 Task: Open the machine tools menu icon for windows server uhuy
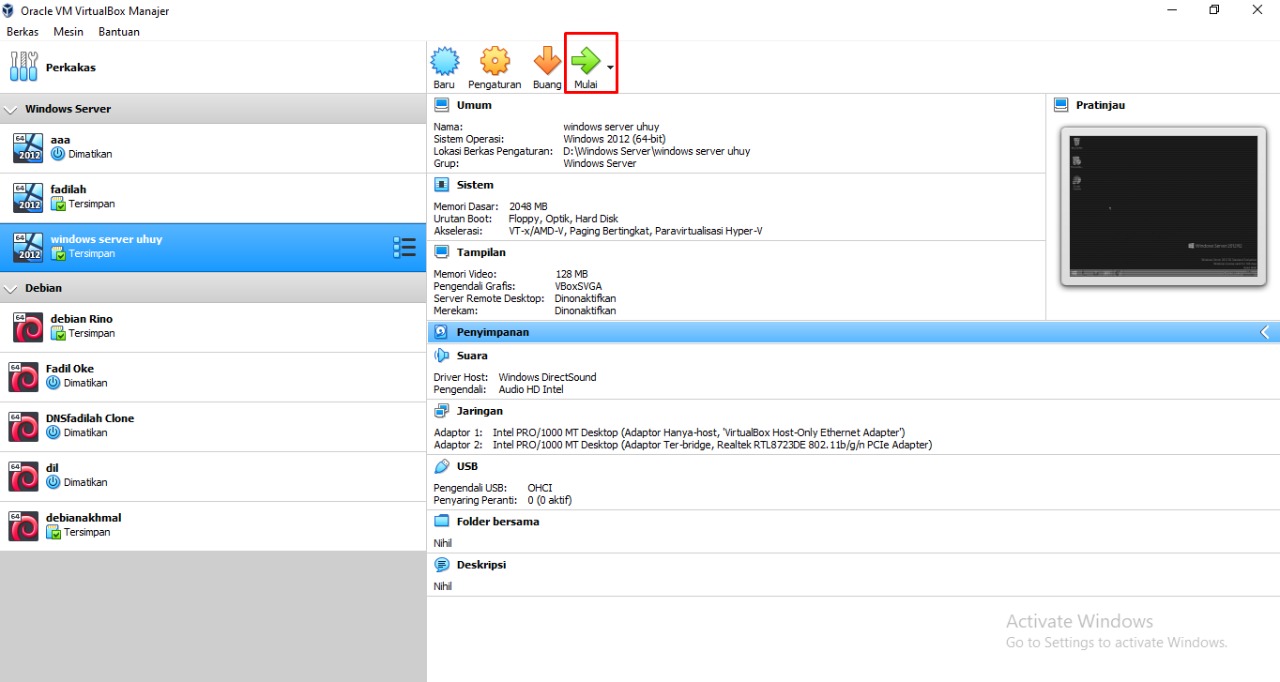404,247
